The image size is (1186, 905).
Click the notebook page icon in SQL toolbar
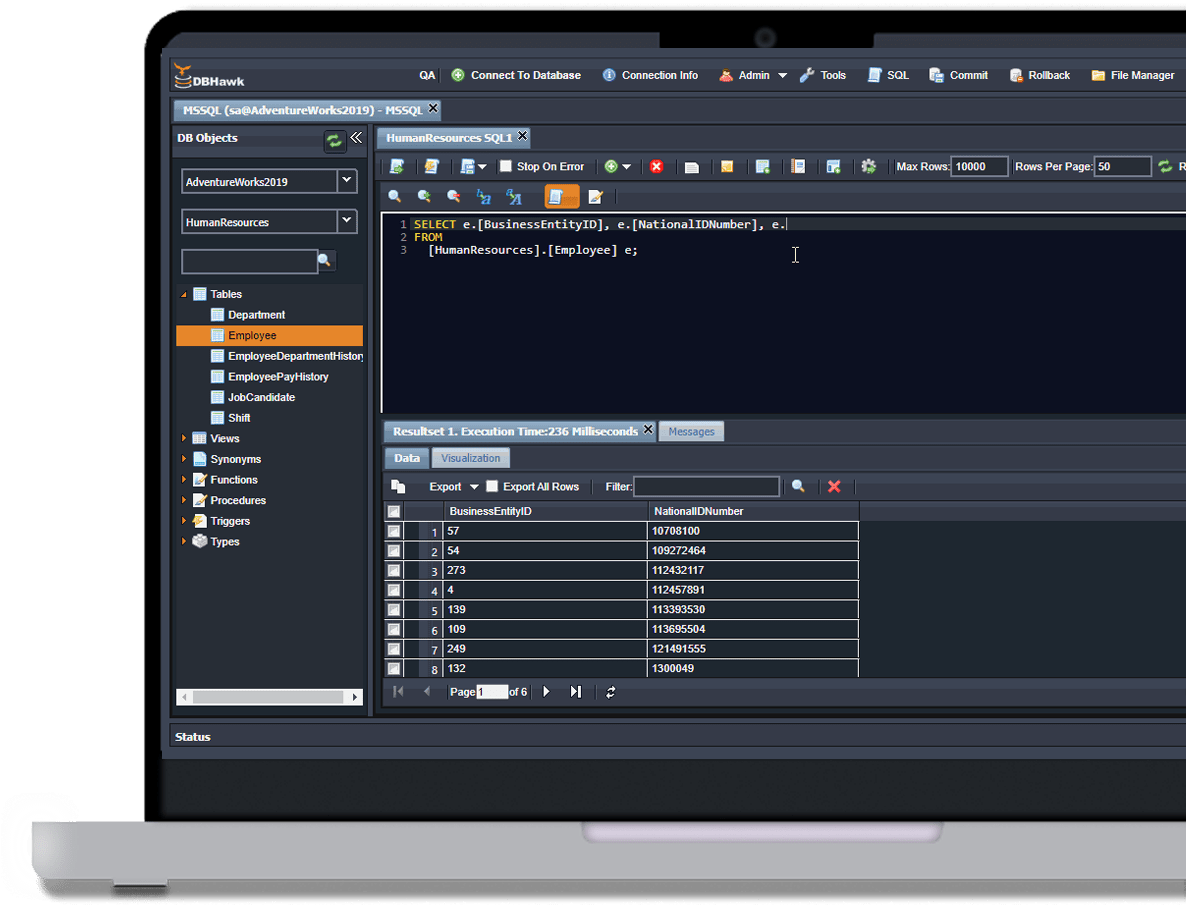798,166
